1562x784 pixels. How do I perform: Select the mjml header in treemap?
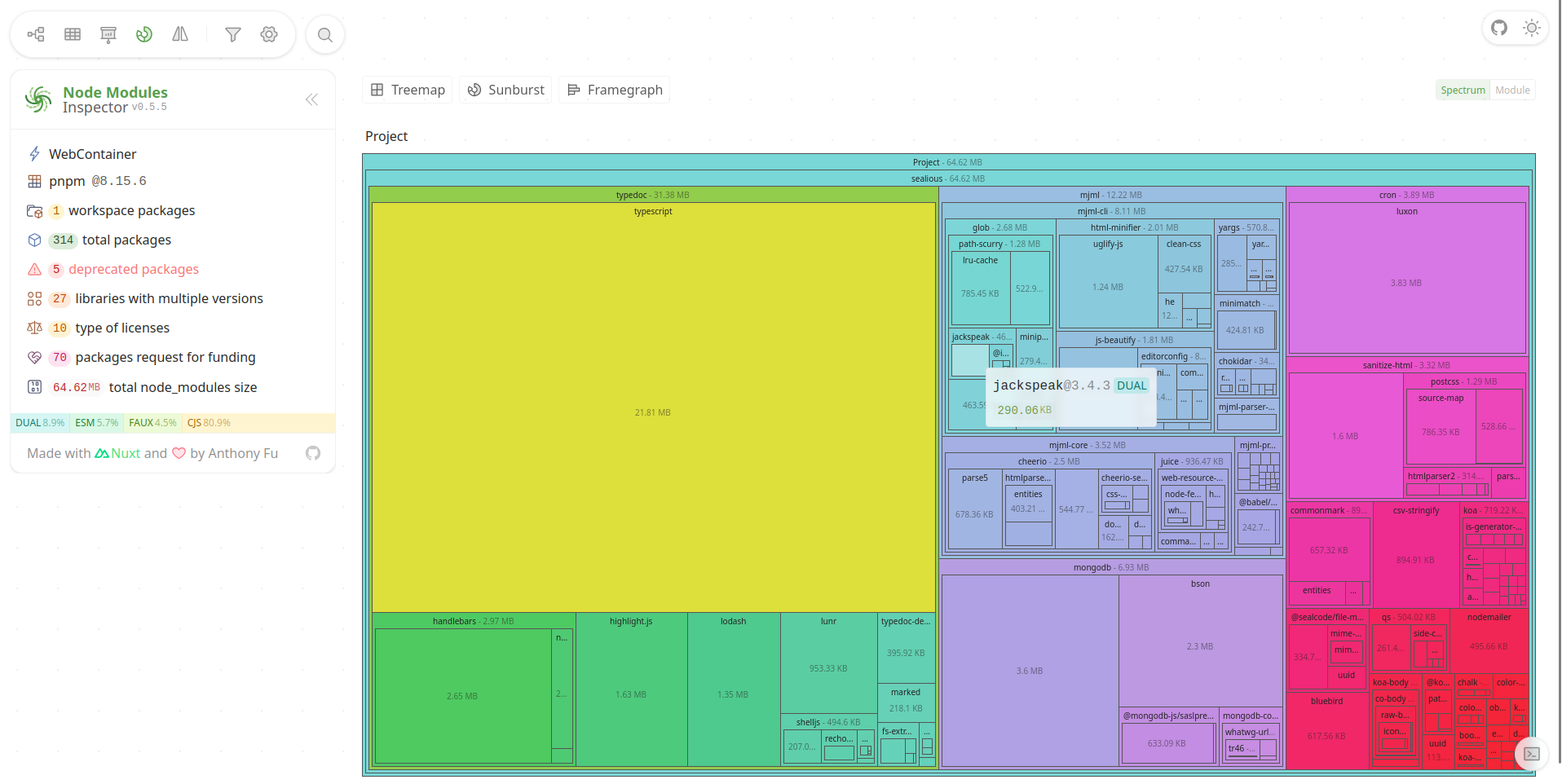[x=1111, y=195]
